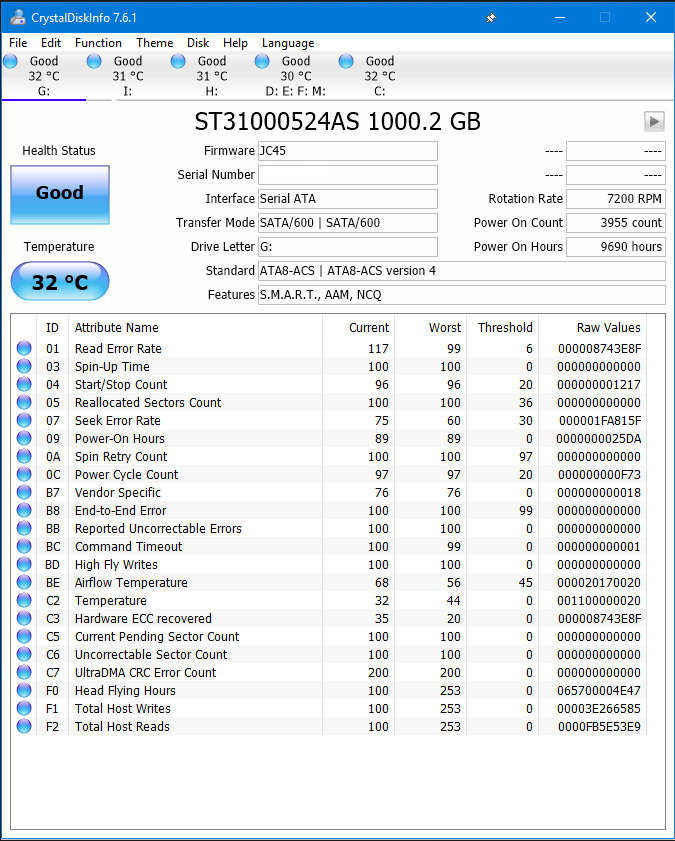The image size is (675, 841).
Task: Open the Disk menu
Action: [x=198, y=43]
